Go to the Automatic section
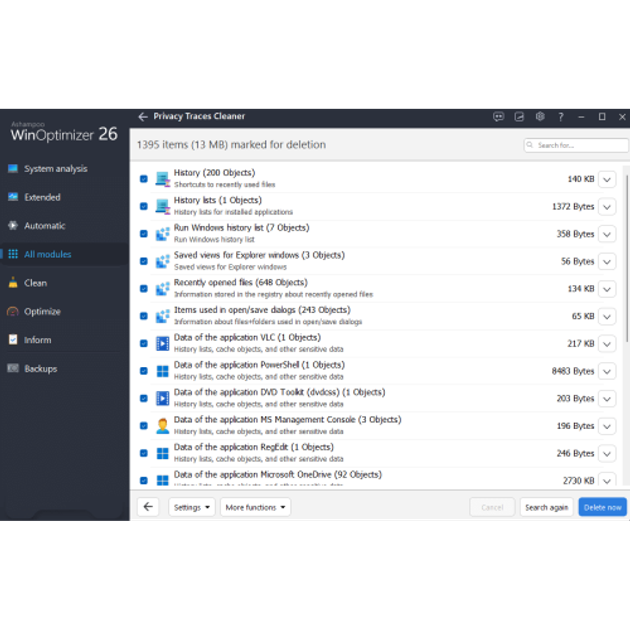Viewport: 630px width, 630px height. pyautogui.click(x=64, y=225)
